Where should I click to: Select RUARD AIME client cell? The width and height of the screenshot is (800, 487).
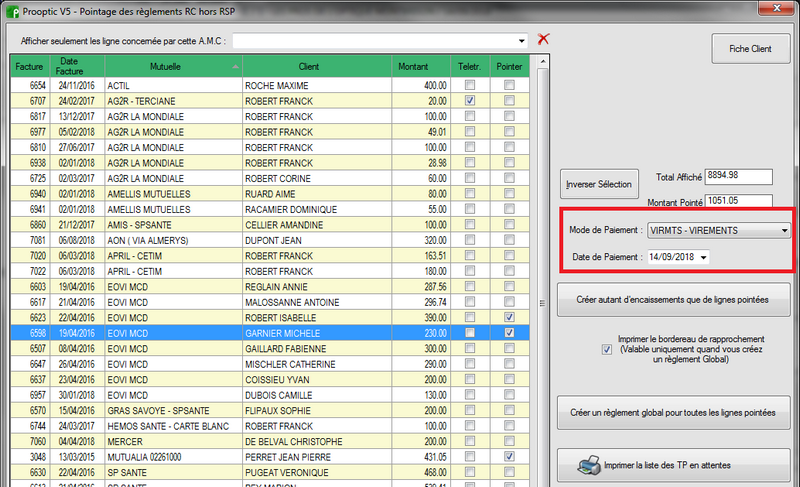pos(317,194)
